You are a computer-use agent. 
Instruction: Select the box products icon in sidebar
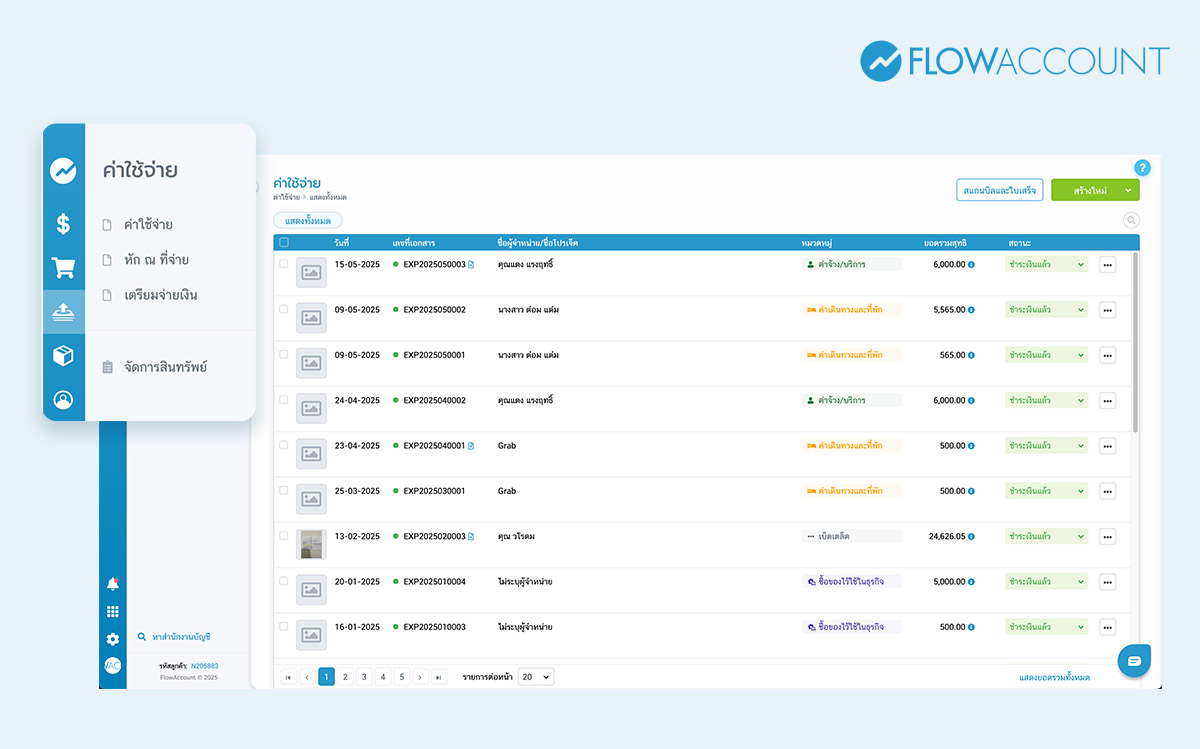point(63,356)
